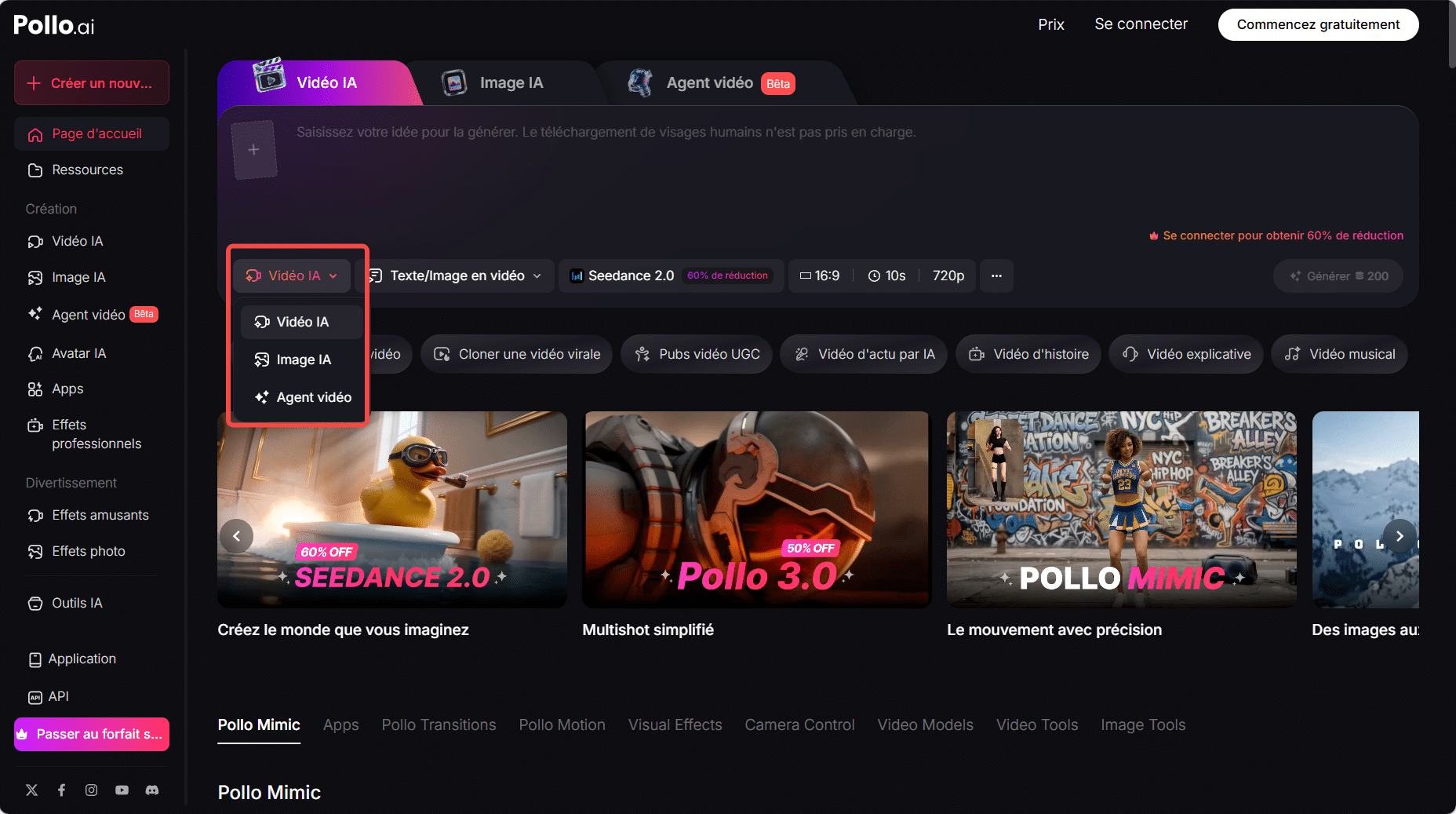The image size is (1456, 814).
Task: Open the YouTube social link
Action: 122,790
